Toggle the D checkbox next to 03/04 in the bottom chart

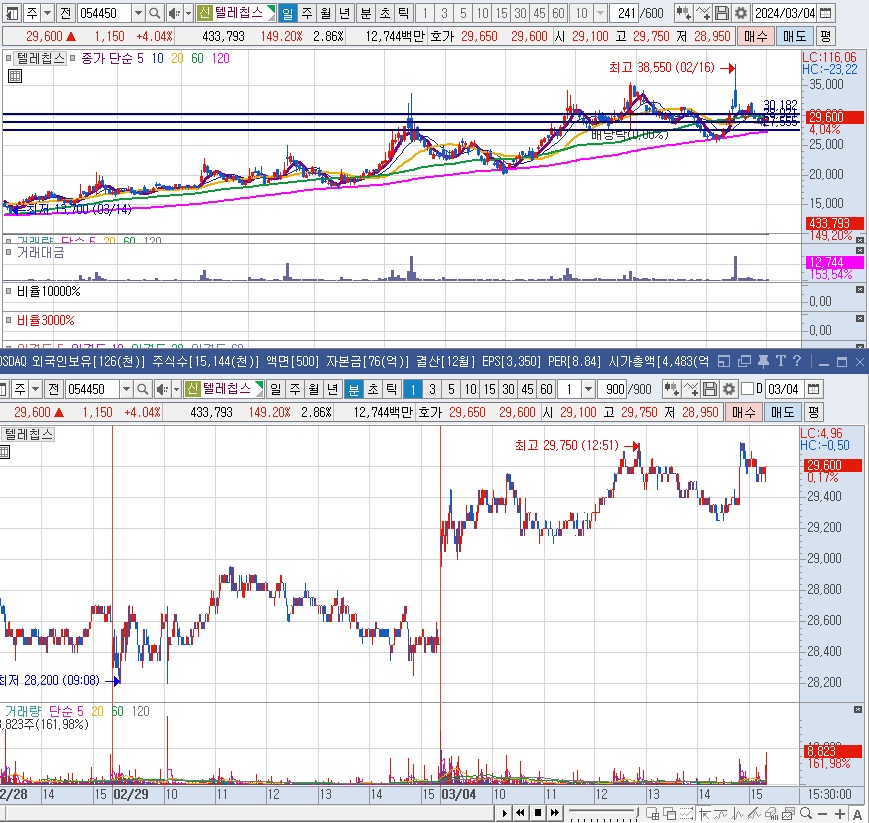pyautogui.click(x=747, y=389)
